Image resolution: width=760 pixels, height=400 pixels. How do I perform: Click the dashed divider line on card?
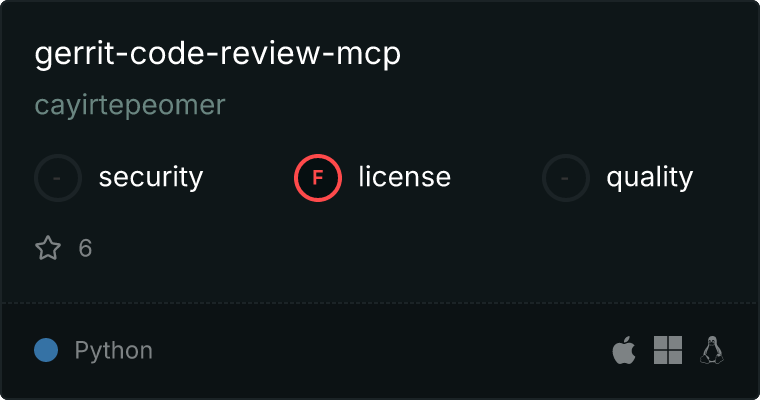pyautogui.click(x=380, y=303)
